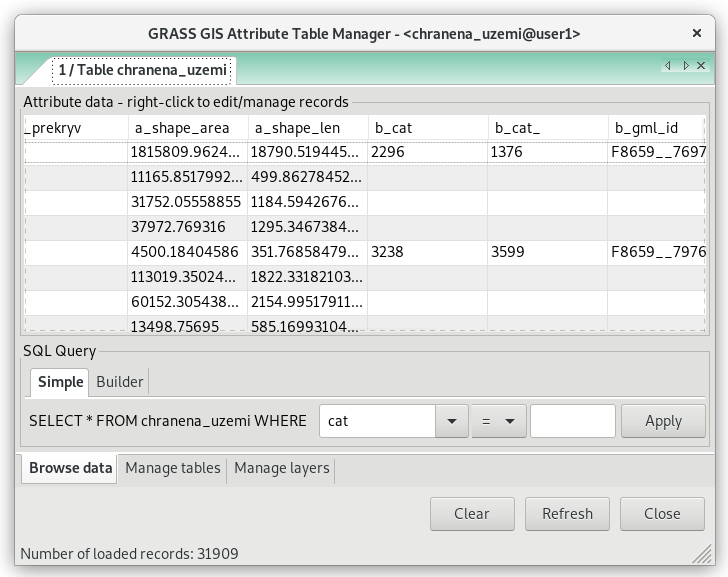Focus the WHERE value input field
Screen dimensions: 728x577
[573, 421]
